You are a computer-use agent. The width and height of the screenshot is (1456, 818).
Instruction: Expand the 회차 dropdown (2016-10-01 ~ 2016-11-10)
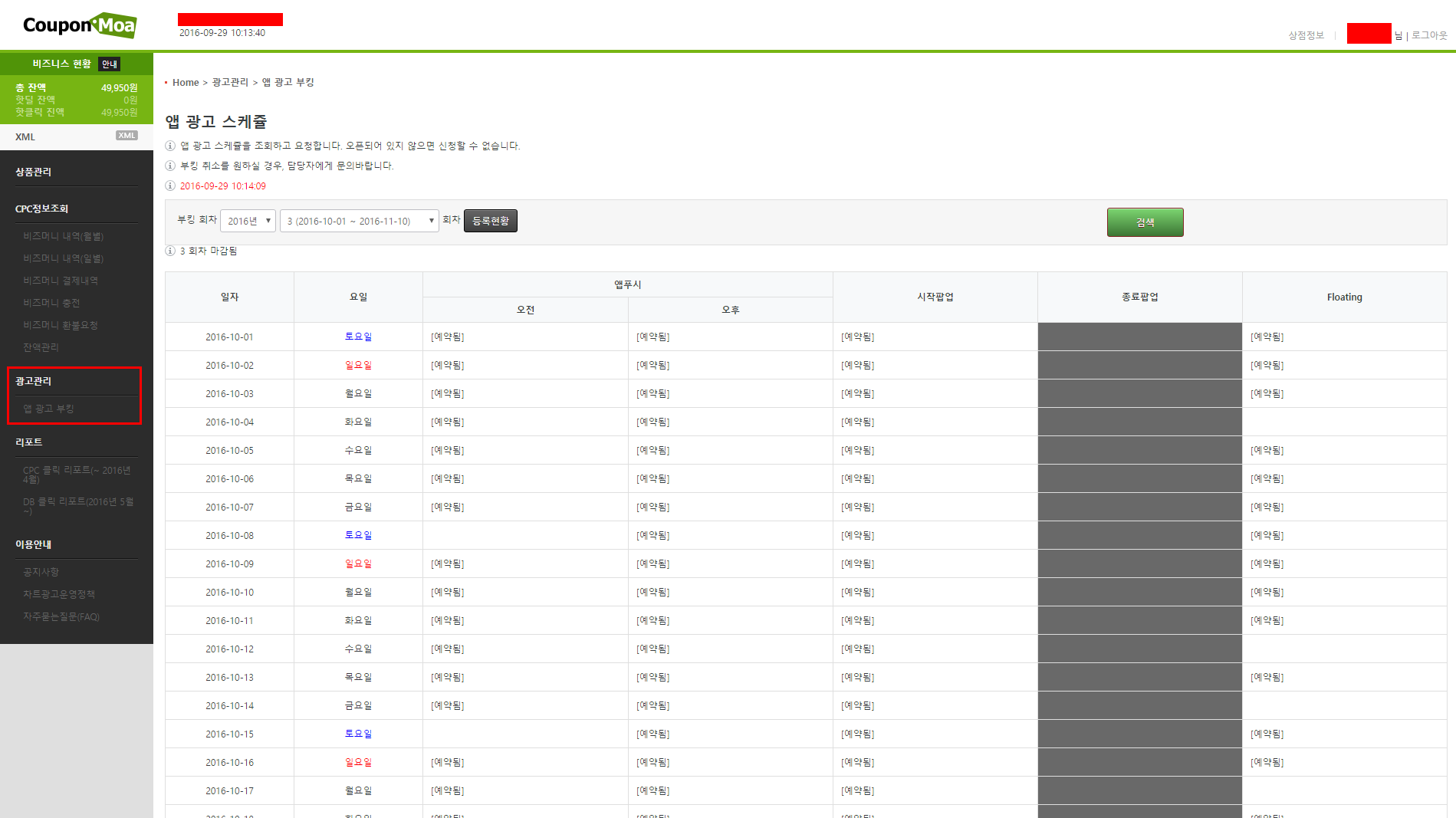[x=359, y=221]
